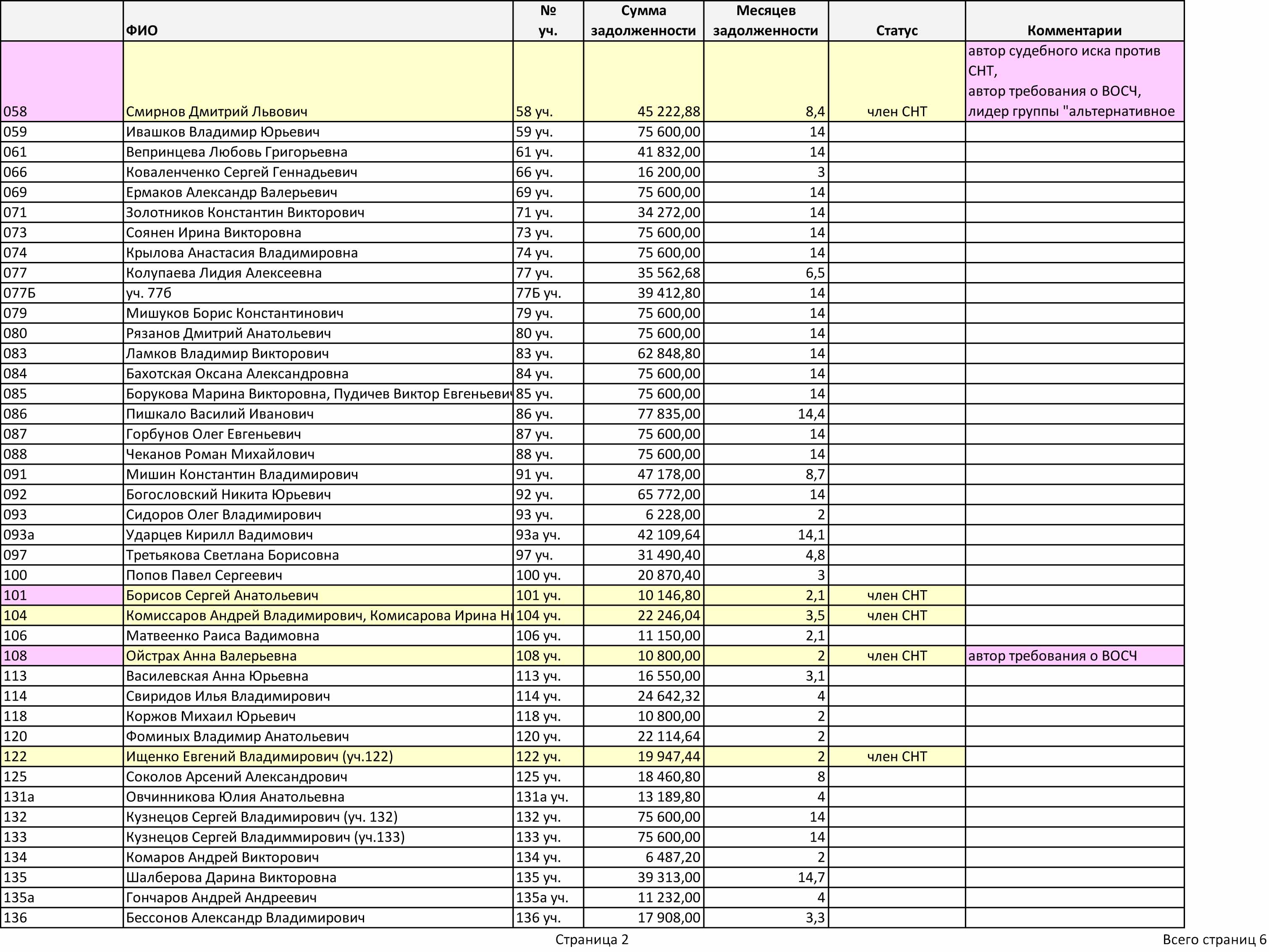Select Фоминых Владимир Анатольевич
This screenshot has height=952, width=1269.
(238, 736)
